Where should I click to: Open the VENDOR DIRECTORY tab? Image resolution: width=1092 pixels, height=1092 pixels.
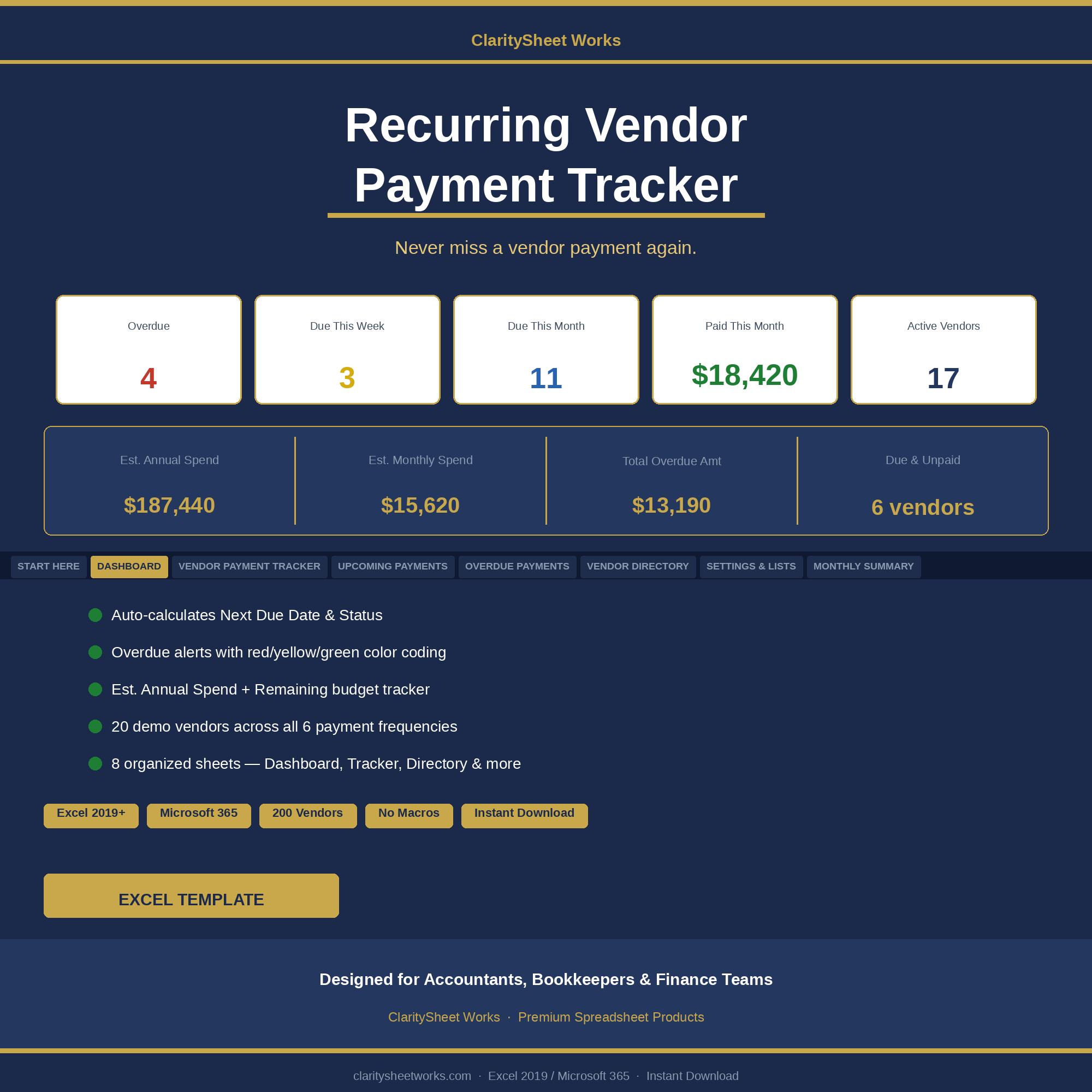(x=638, y=566)
